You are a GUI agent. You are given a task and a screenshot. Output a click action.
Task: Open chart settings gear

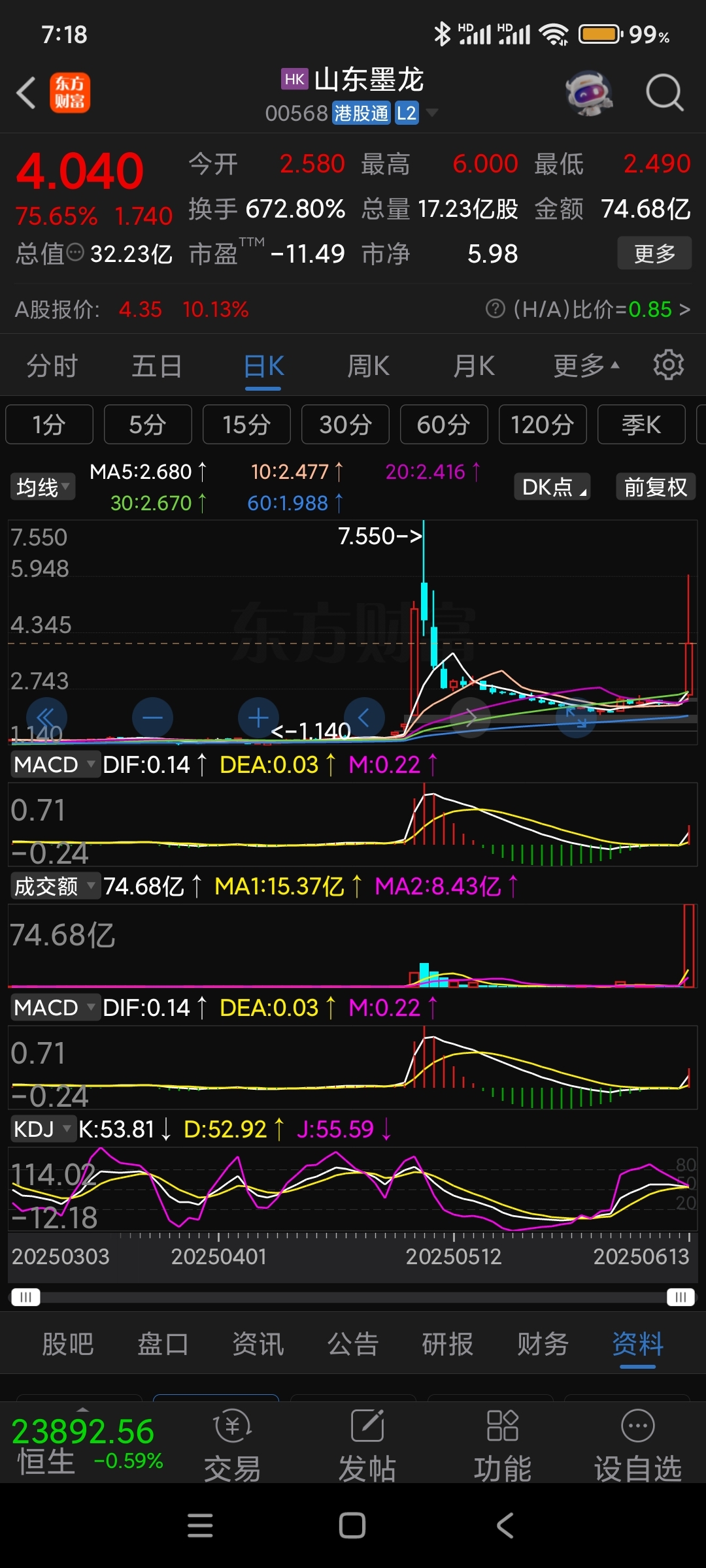pos(668,365)
